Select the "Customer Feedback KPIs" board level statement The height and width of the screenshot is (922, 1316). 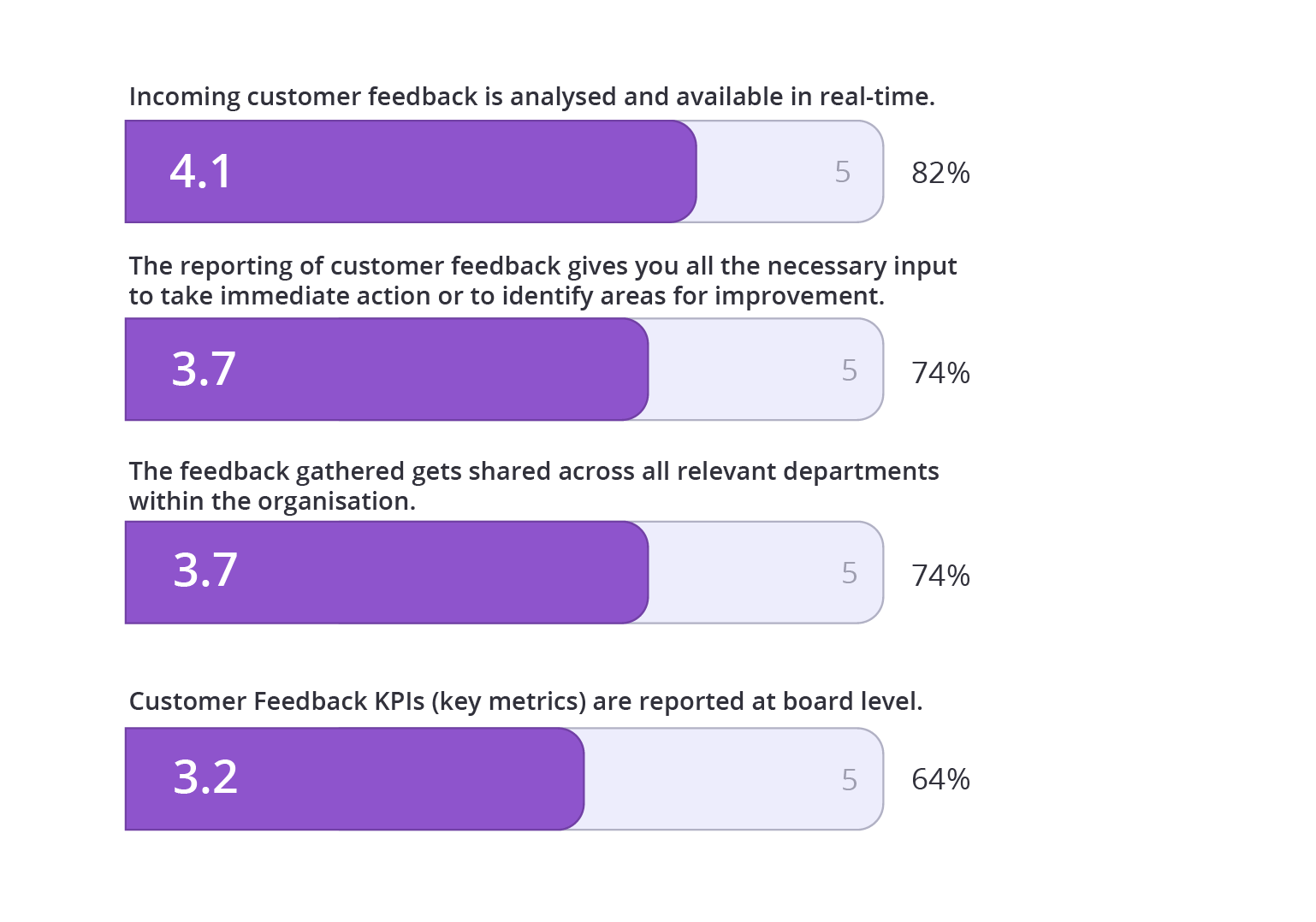tap(525, 701)
